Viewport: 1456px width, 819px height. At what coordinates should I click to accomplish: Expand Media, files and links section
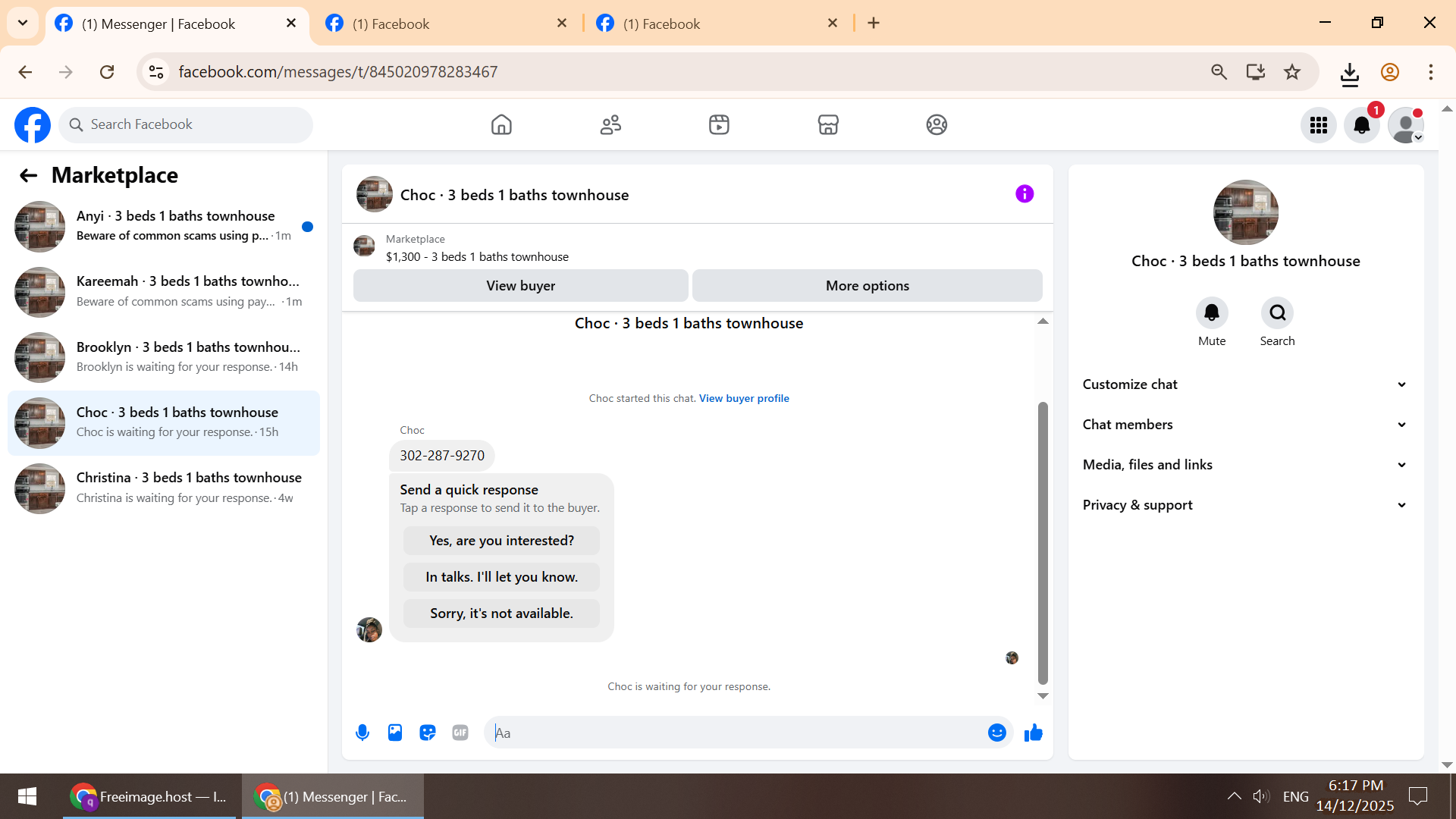[1245, 465]
